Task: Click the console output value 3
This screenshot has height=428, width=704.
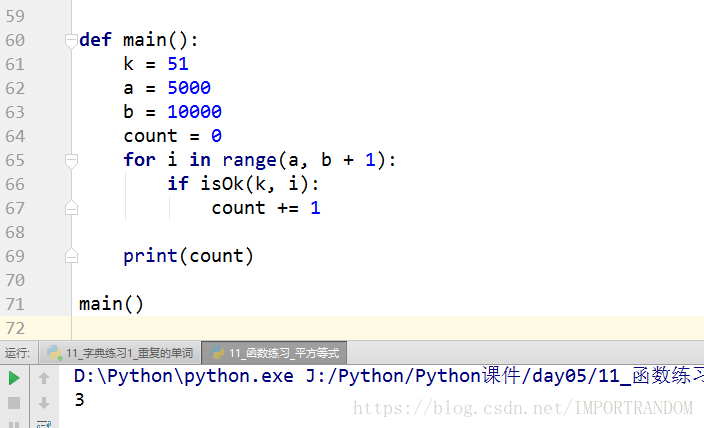Action: click(x=79, y=400)
